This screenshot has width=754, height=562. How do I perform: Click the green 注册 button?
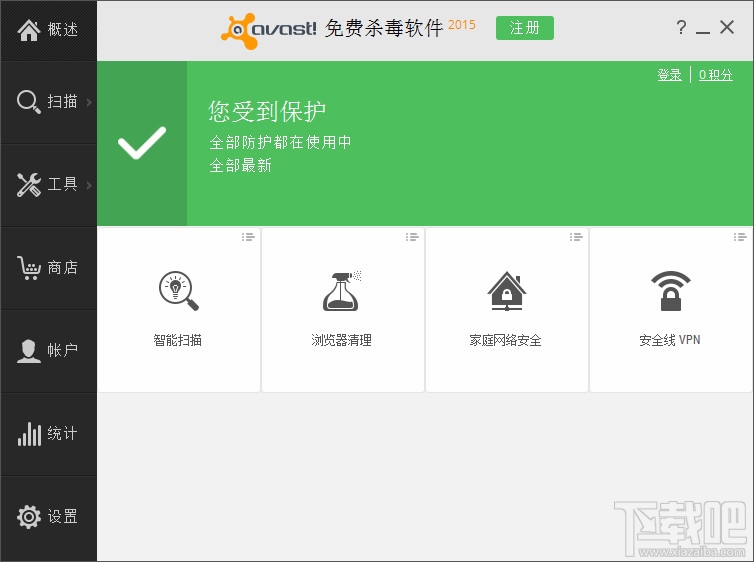coord(525,28)
